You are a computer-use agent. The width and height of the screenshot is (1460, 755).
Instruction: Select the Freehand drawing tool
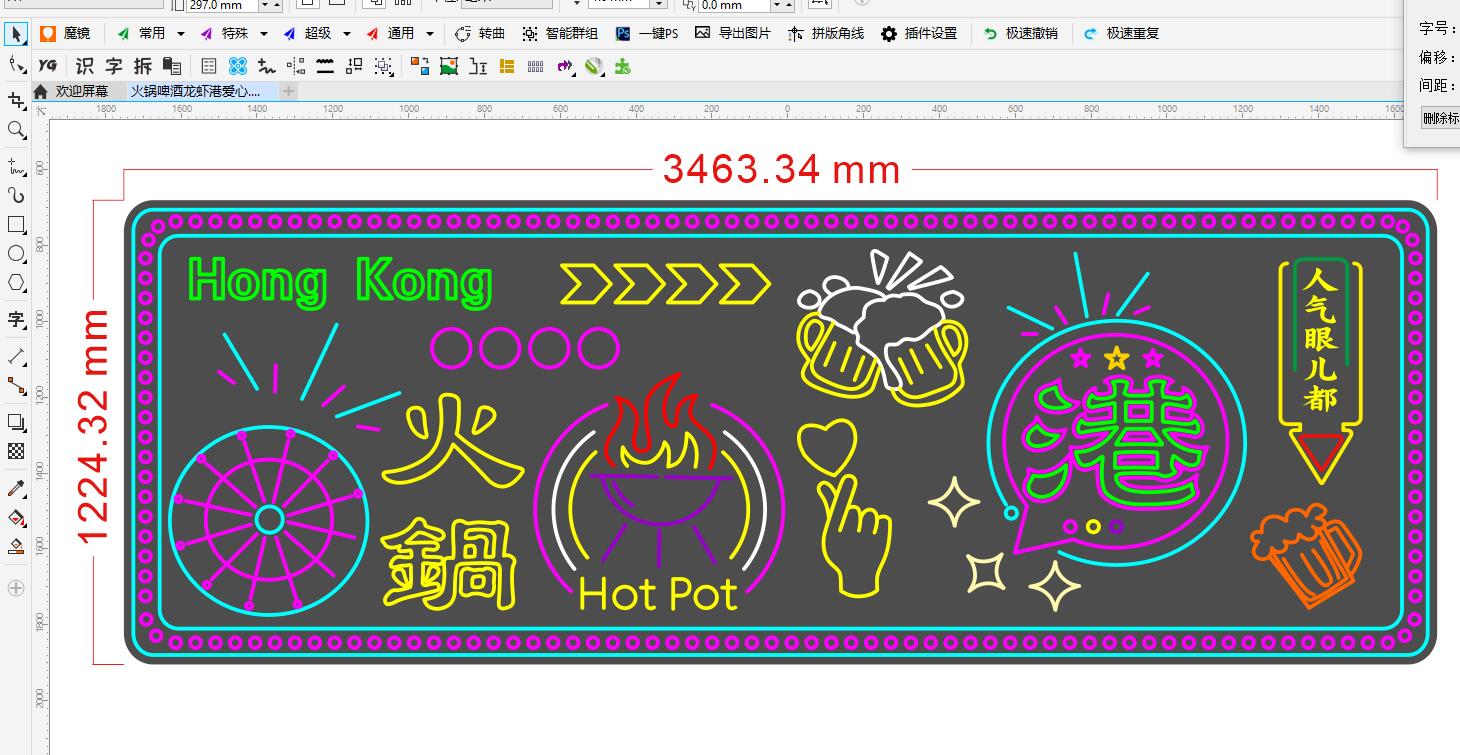pos(16,166)
